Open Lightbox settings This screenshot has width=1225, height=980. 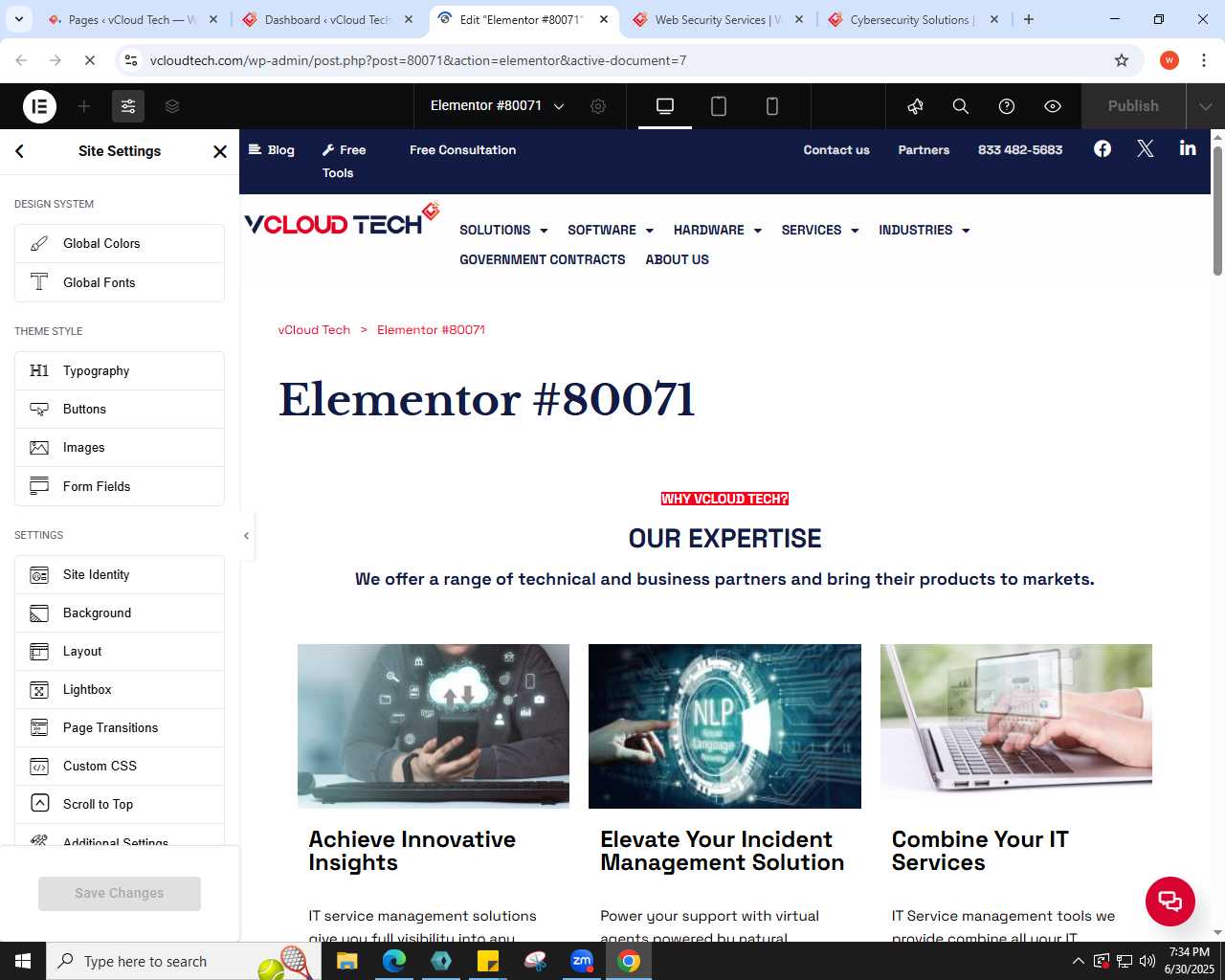coord(120,689)
